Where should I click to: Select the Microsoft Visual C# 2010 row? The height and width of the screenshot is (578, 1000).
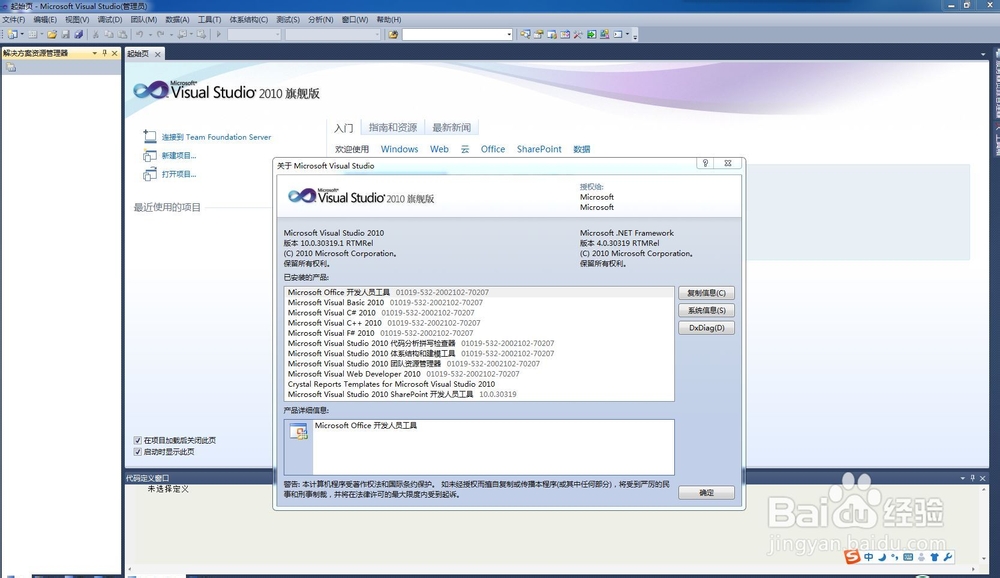[x=479, y=313]
